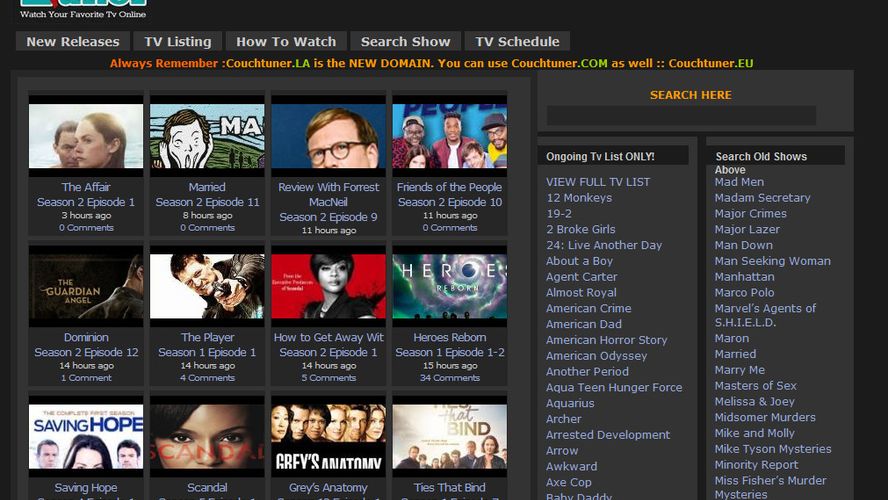Open Marco Polo link
Viewport: 888px width, 500px height.
(x=744, y=293)
